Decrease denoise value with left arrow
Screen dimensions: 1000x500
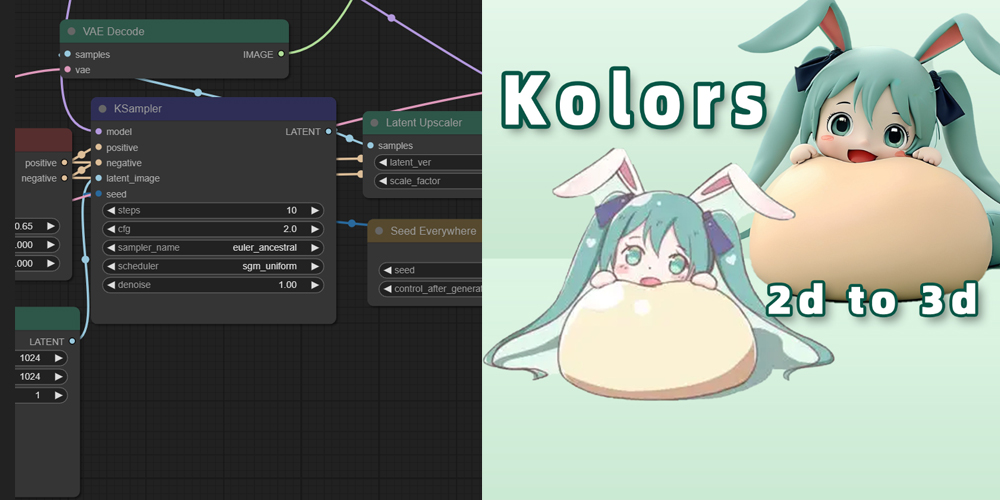tap(111, 285)
